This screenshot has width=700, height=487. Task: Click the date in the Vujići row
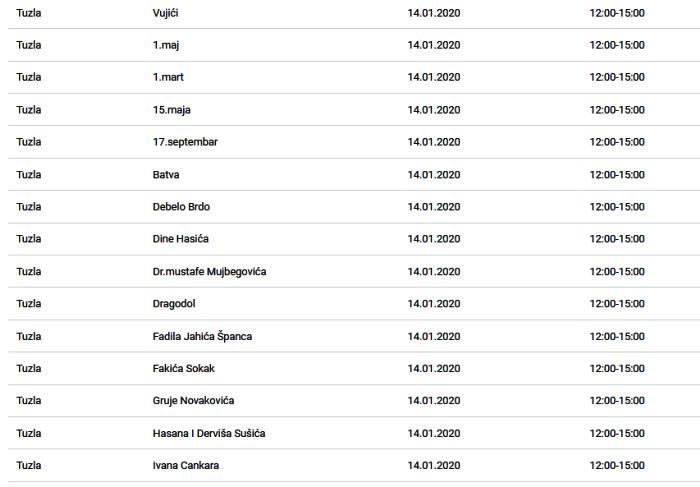coord(434,13)
